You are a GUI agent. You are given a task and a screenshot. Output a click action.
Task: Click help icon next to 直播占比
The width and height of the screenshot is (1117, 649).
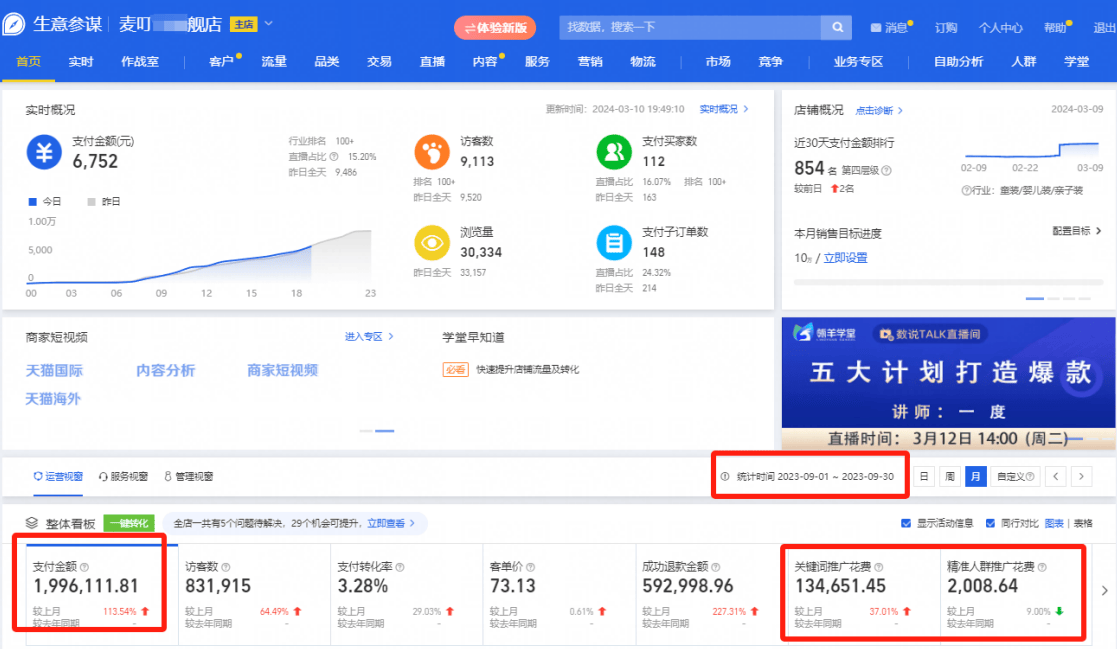[x=333, y=157]
